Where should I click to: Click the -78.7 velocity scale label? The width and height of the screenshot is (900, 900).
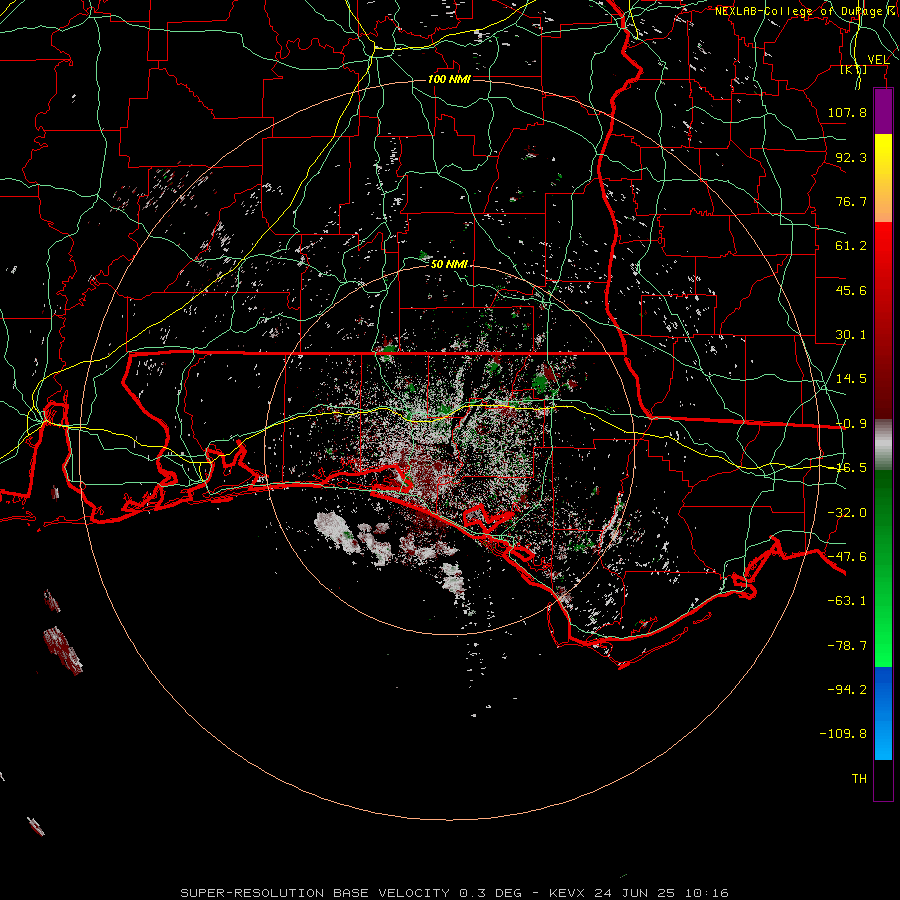[847, 646]
